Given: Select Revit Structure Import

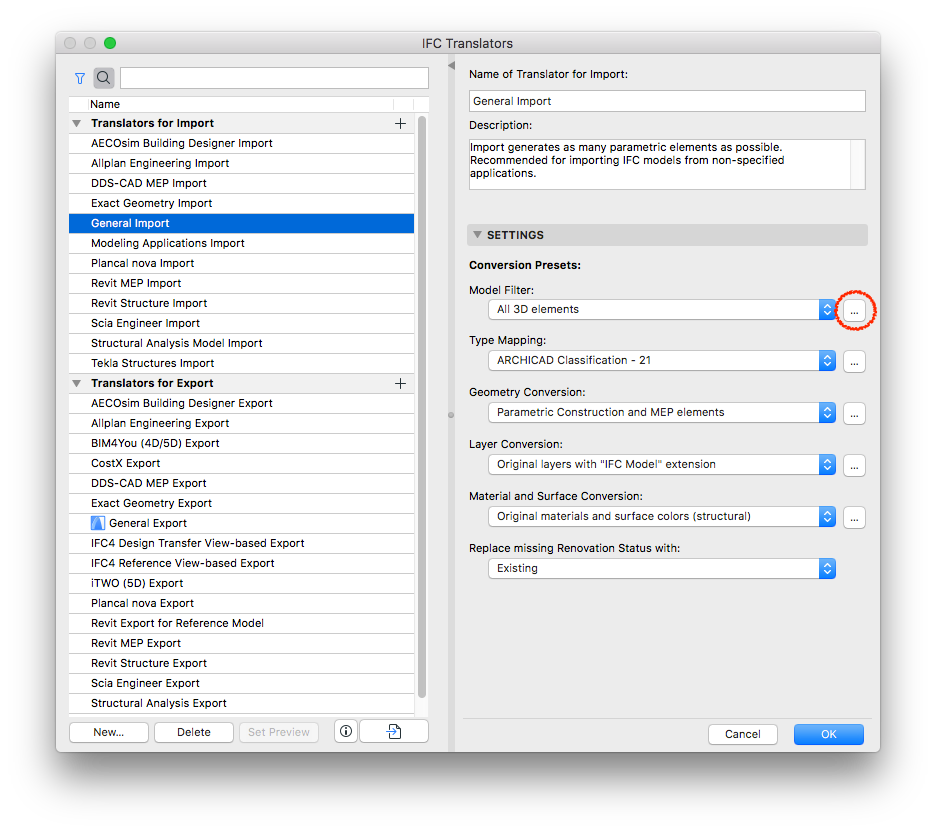Looking at the screenshot, I should click(242, 303).
